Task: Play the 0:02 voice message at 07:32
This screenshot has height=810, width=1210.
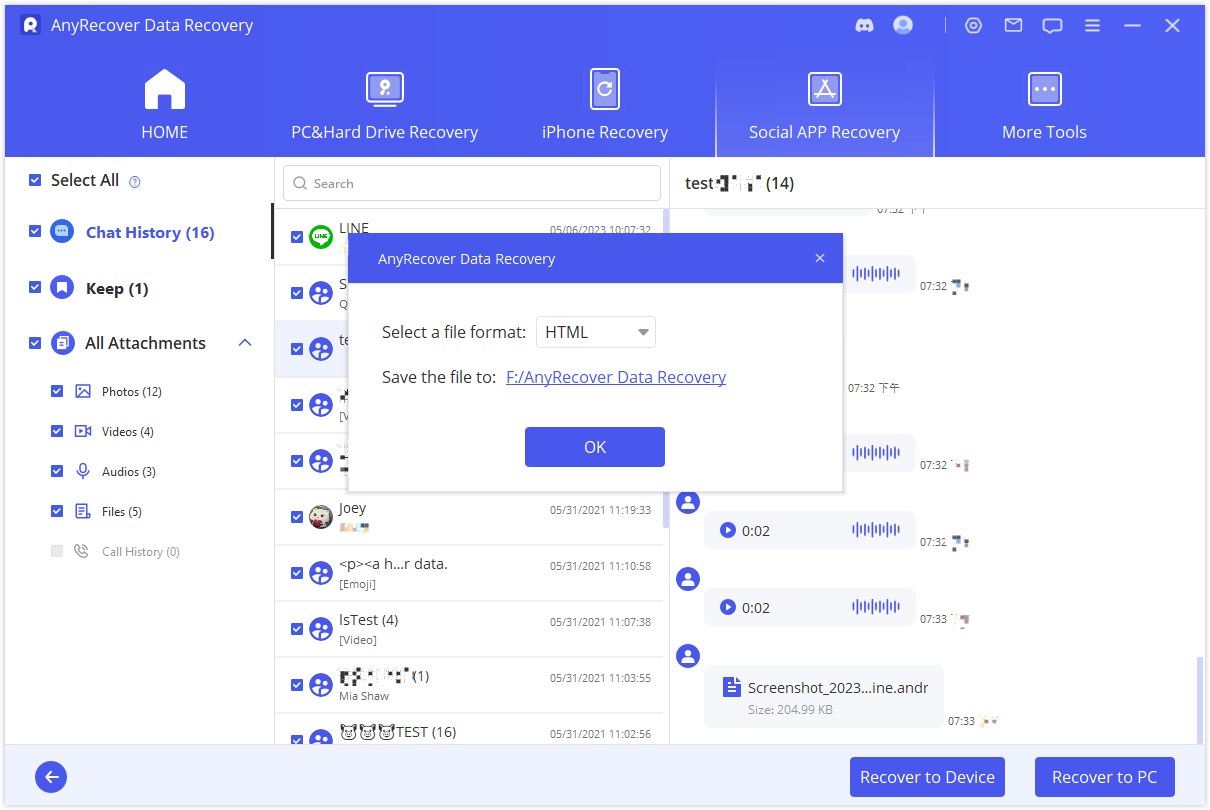Action: 728,531
